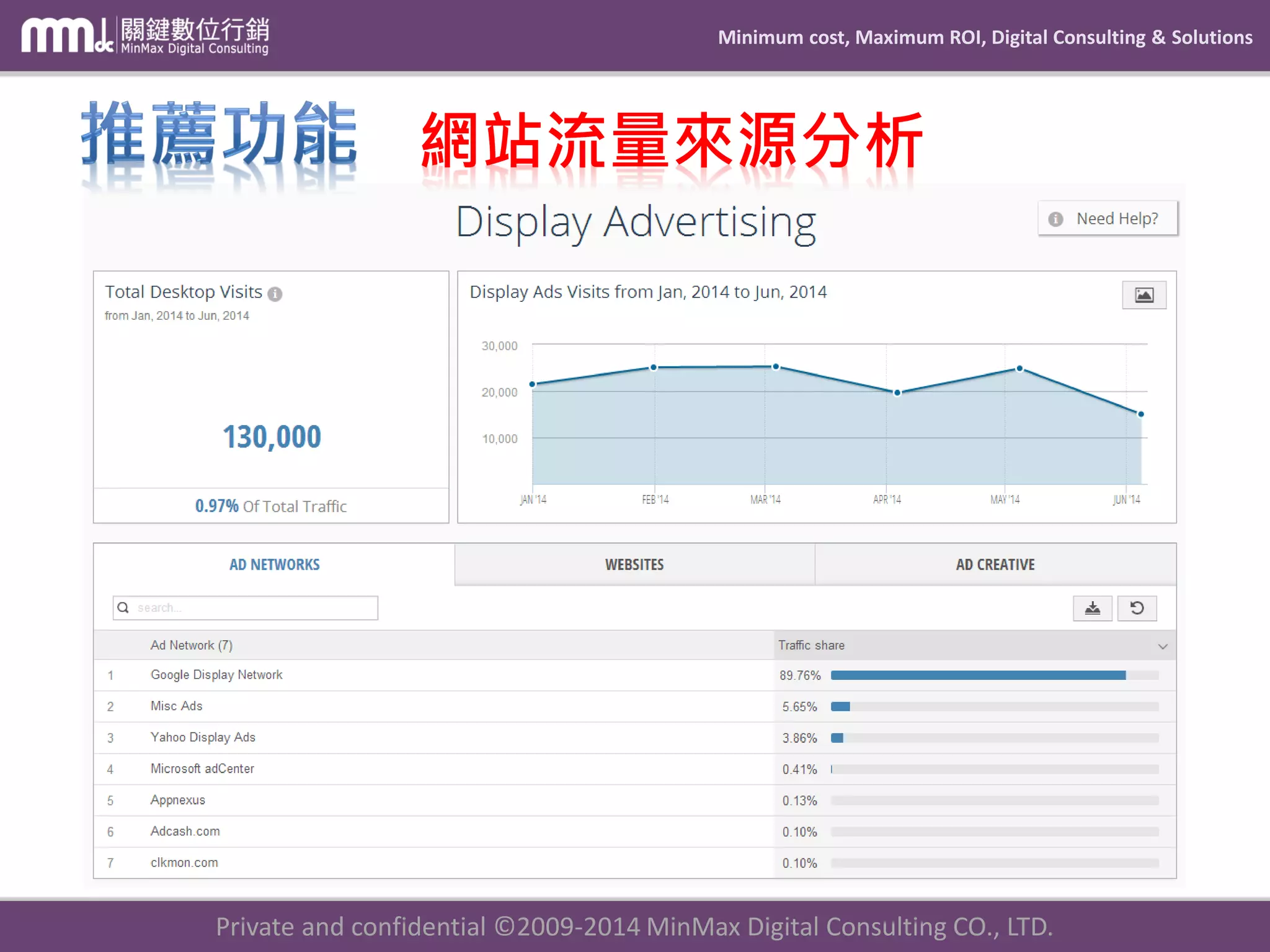Click the MAR '14 chart data point

(776, 367)
